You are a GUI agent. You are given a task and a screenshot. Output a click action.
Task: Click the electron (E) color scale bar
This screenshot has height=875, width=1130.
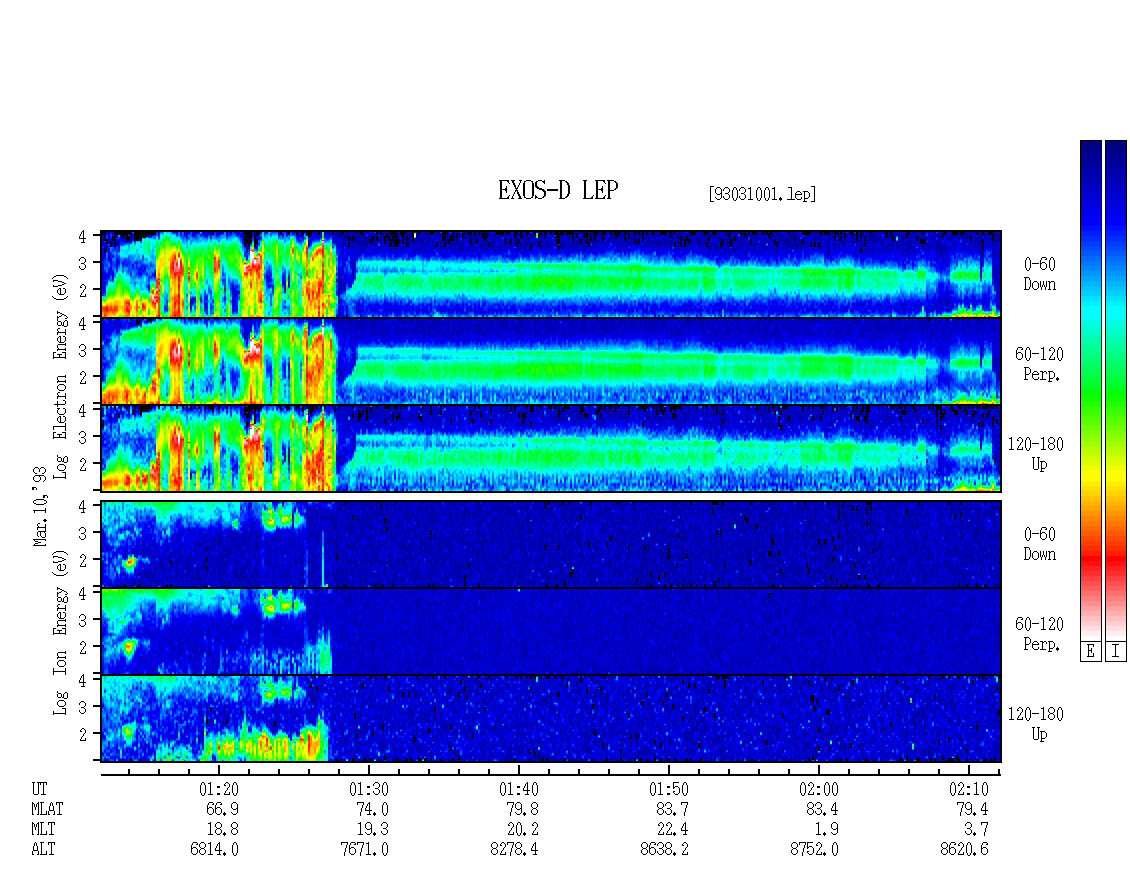pos(1090,390)
